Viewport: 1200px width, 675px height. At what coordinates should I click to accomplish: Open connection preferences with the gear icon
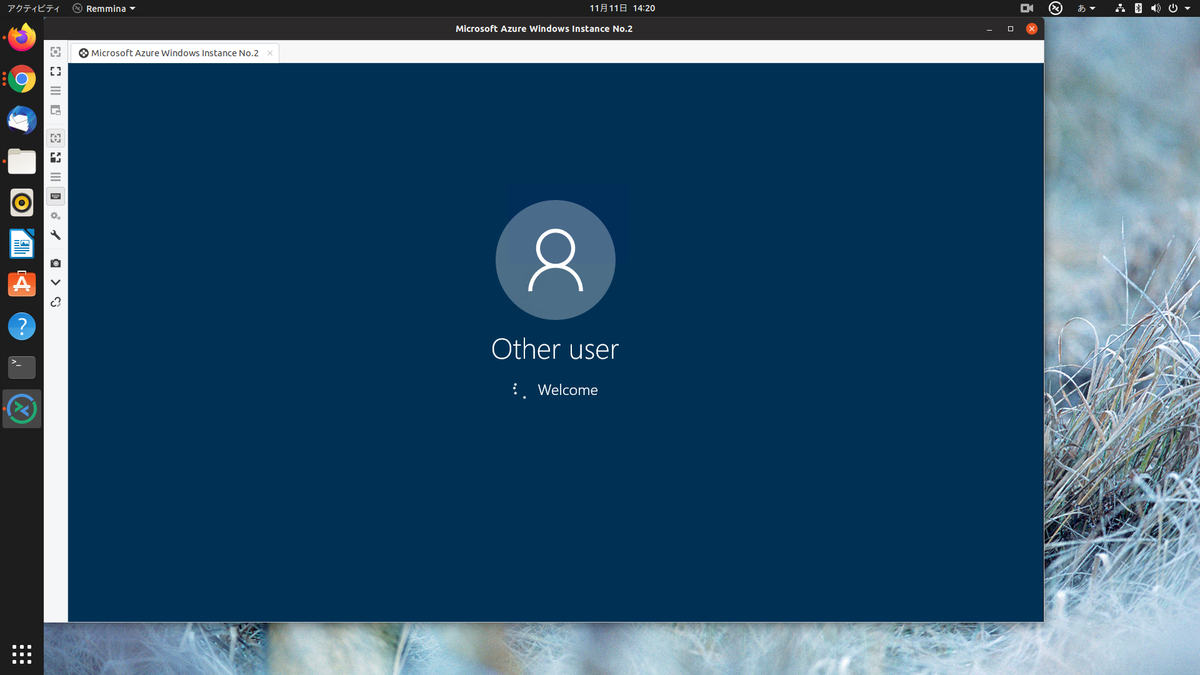[x=55, y=216]
